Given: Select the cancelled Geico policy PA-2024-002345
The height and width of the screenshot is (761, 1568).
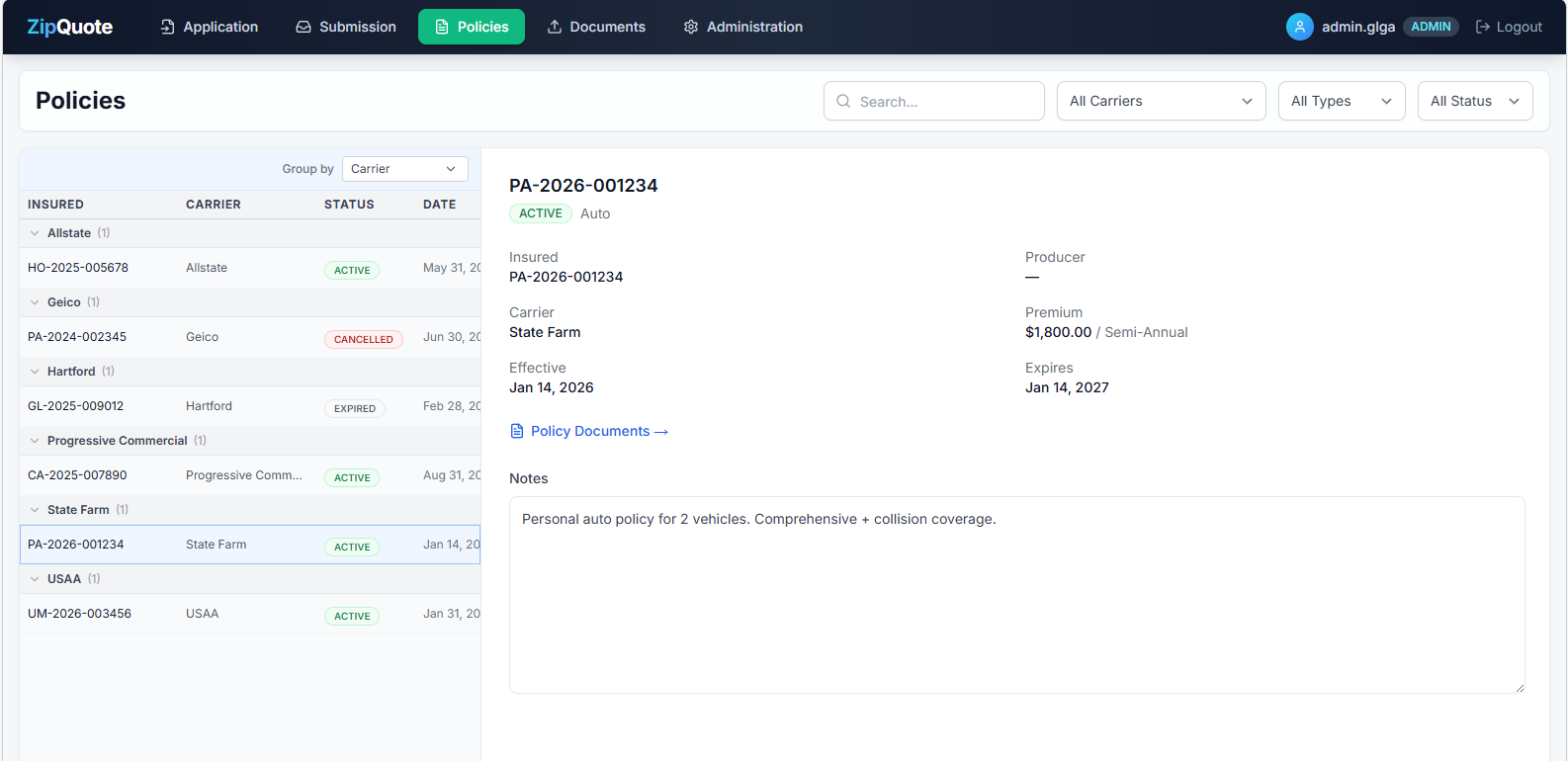Looking at the screenshot, I should pos(77,337).
